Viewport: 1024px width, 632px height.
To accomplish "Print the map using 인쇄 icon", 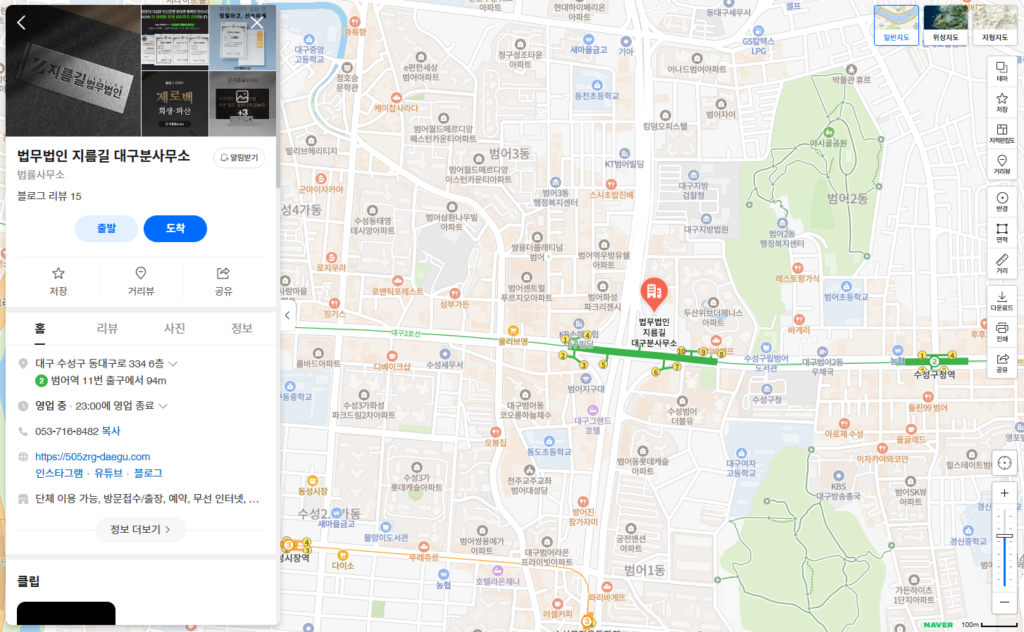I will (x=1001, y=332).
